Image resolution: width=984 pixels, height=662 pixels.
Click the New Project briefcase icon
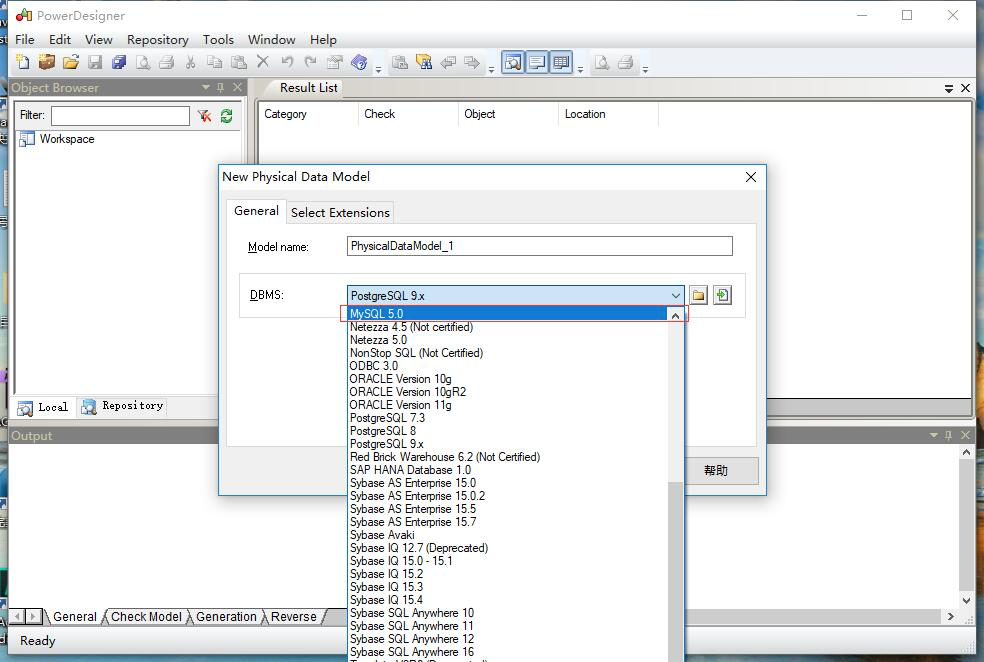(46, 61)
